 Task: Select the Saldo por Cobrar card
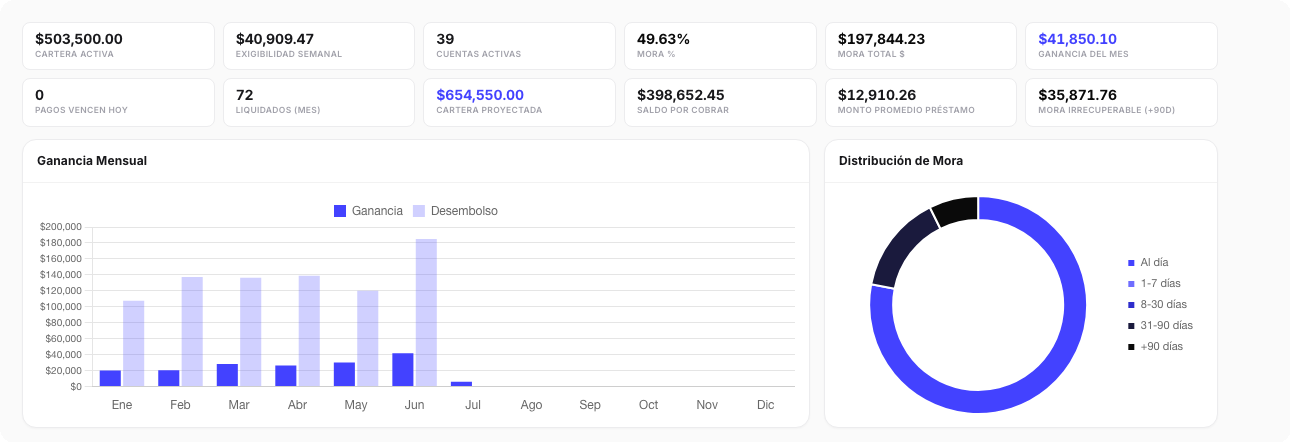point(720,102)
